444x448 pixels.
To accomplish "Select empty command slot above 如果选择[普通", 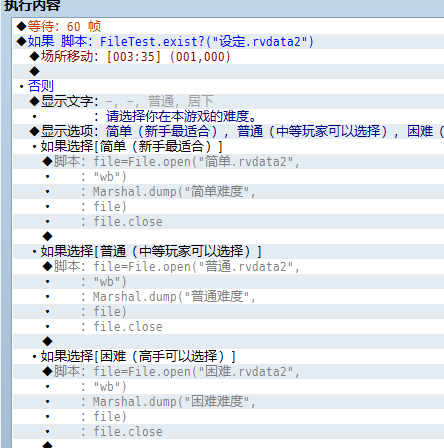I will [228, 236].
